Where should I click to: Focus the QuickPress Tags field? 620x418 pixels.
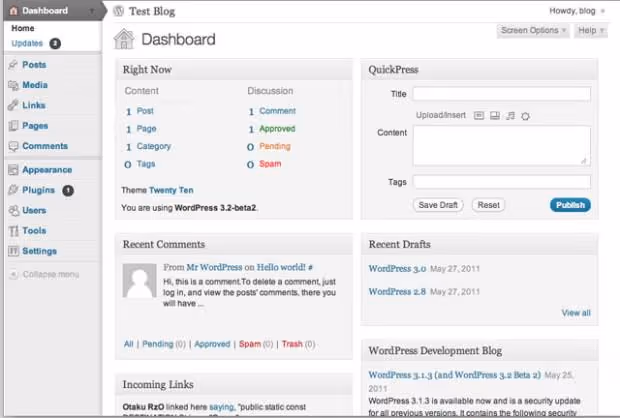pyautogui.click(x=502, y=182)
